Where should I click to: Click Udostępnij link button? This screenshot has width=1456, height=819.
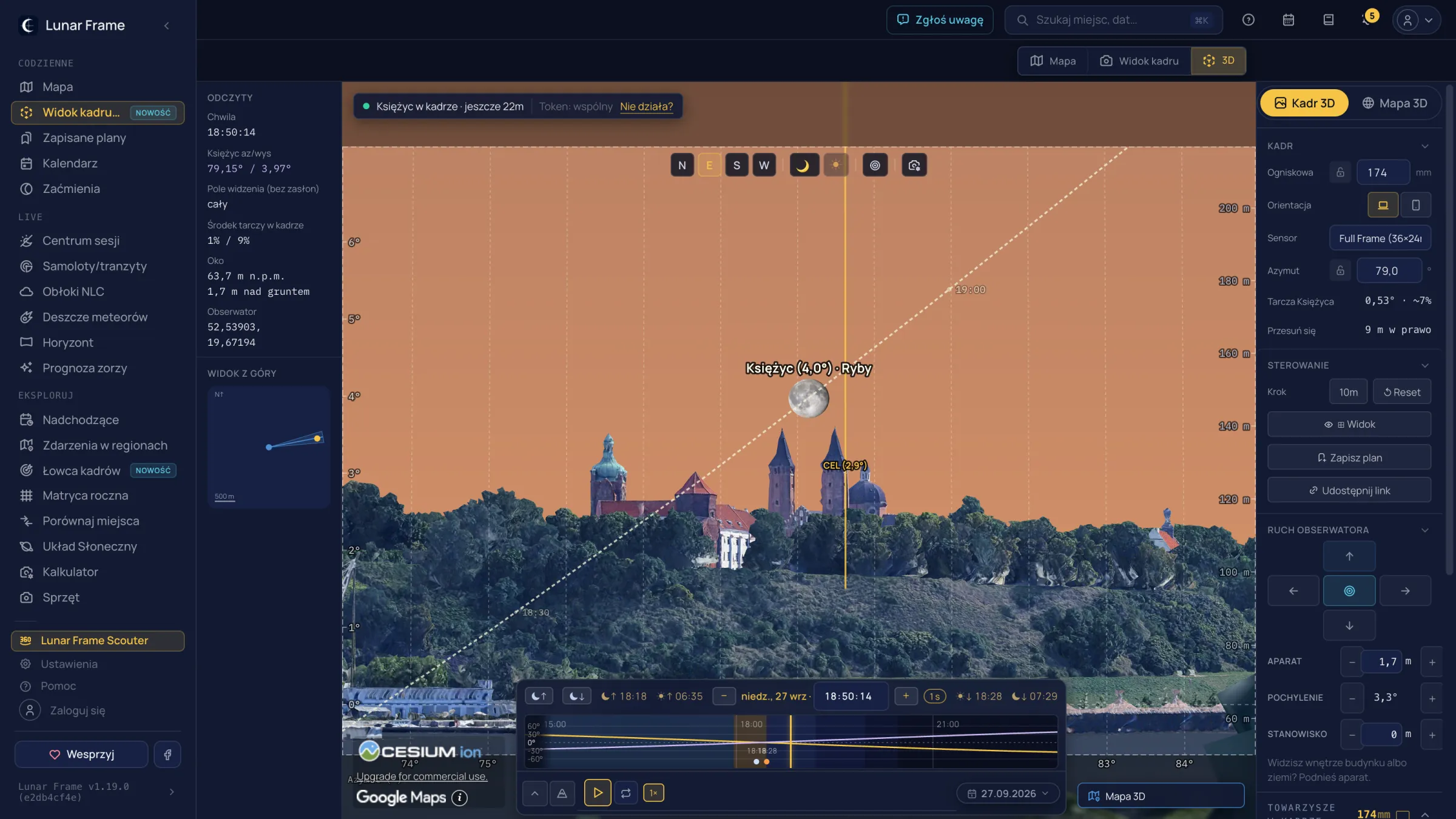tap(1349, 490)
